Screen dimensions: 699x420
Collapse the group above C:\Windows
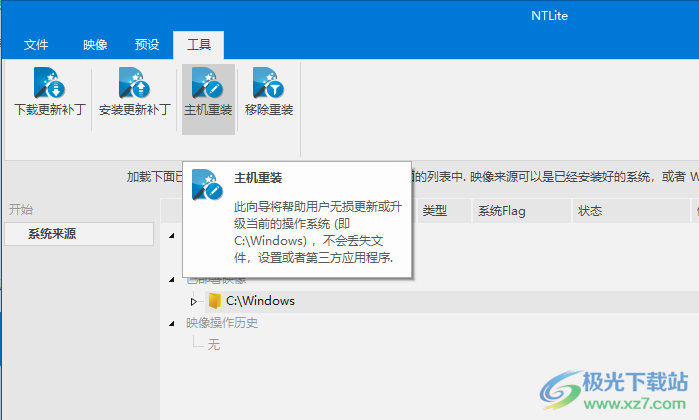[172, 280]
